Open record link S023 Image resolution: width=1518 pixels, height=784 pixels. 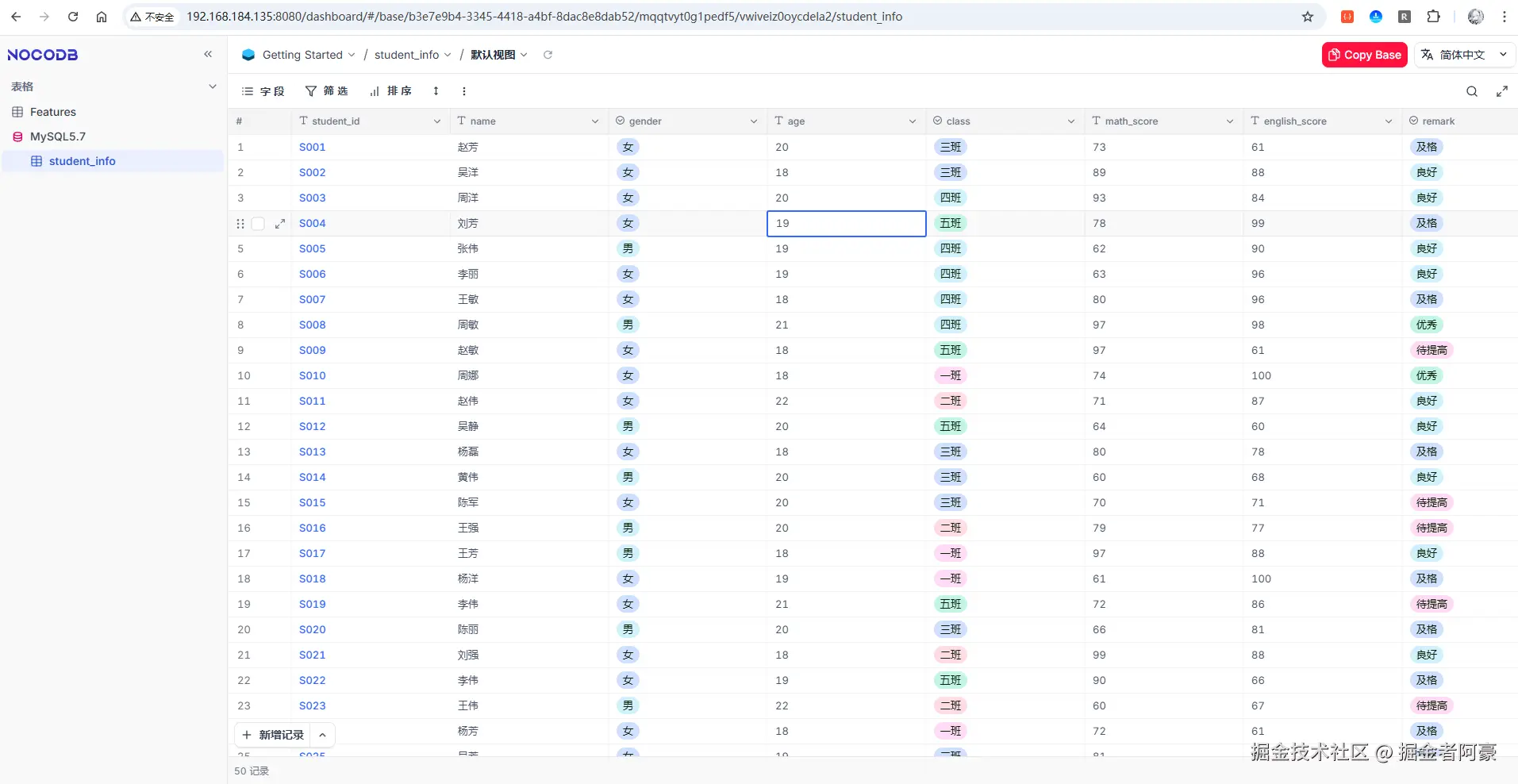click(x=313, y=705)
